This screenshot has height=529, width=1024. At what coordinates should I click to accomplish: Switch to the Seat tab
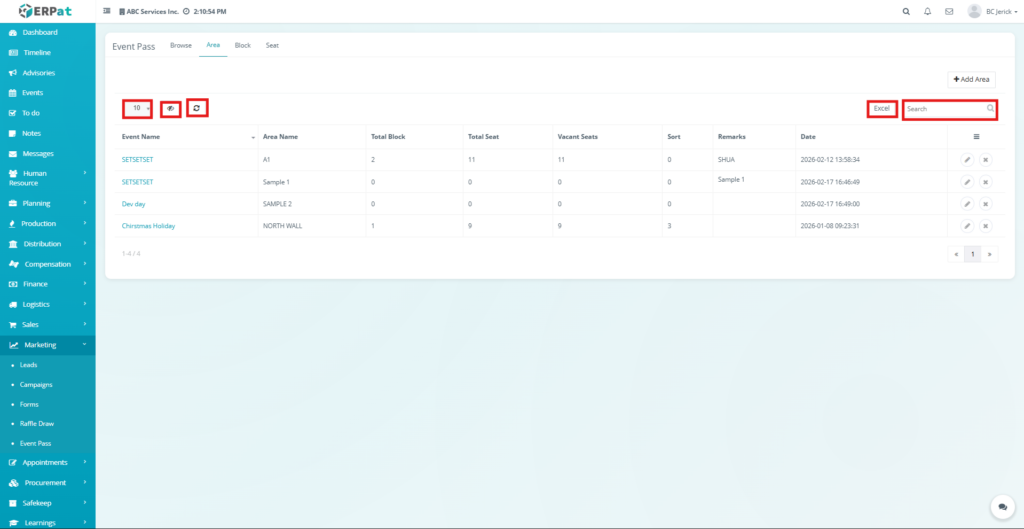coord(272,46)
